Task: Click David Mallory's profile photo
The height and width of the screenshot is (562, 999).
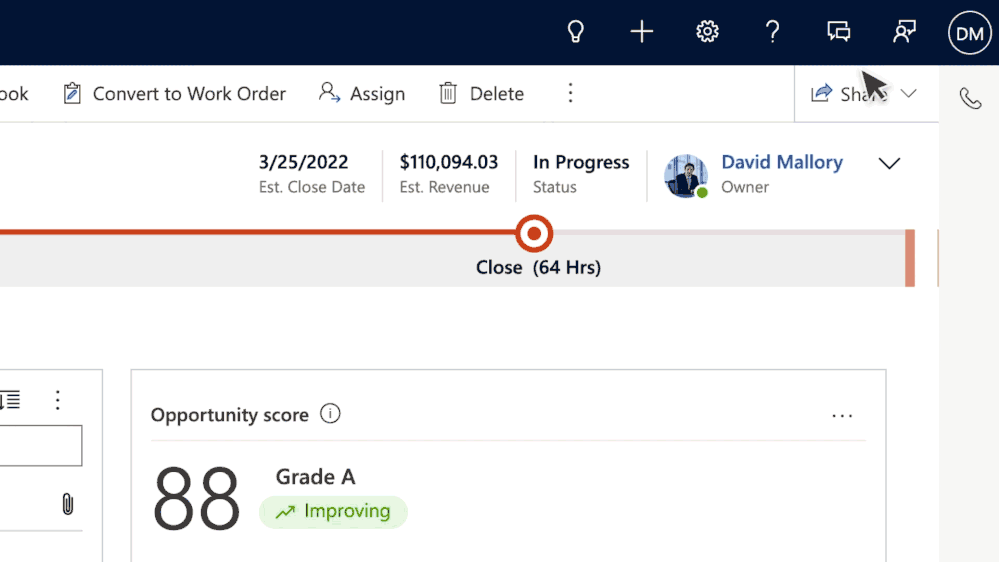Action: (686, 176)
